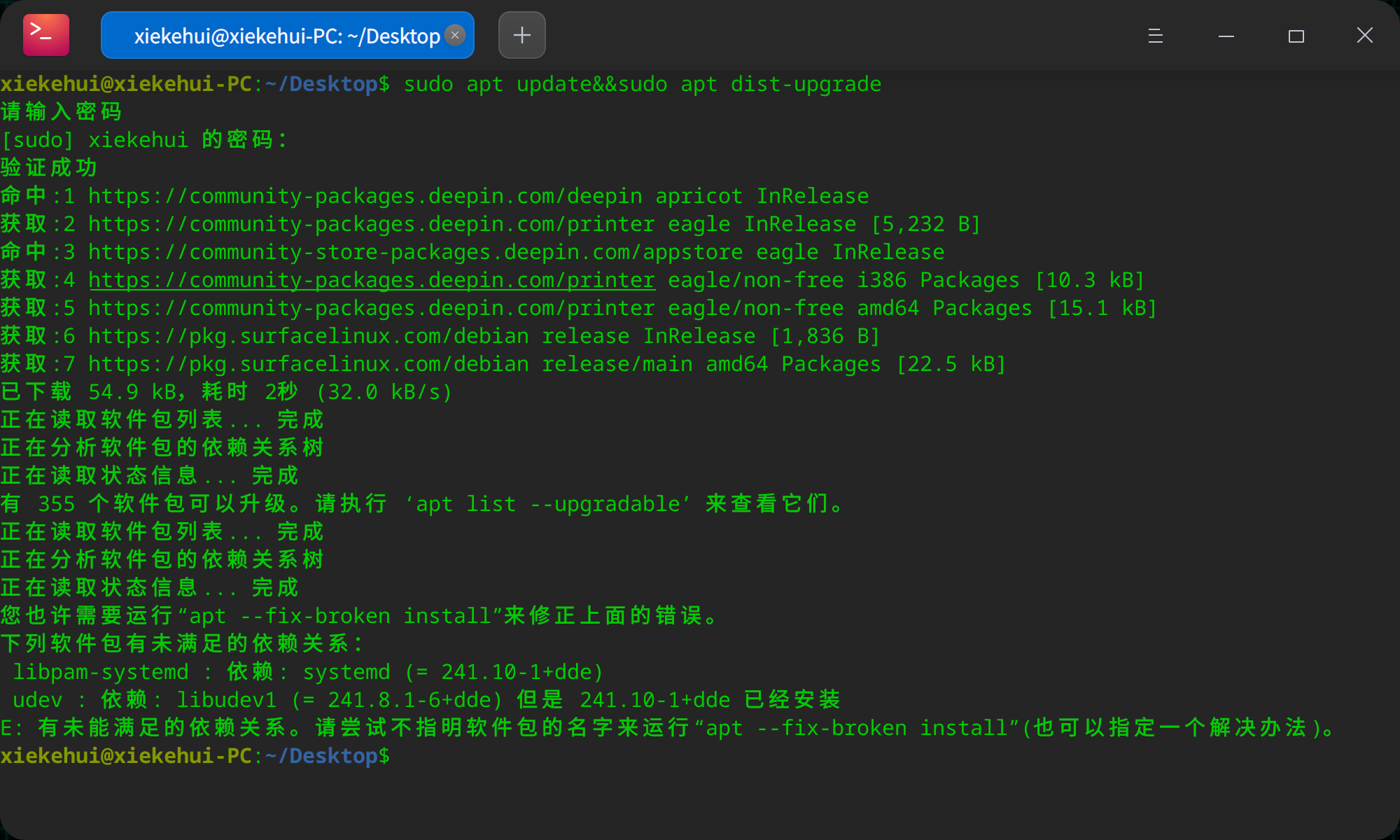The height and width of the screenshot is (840, 1400).
Task: Click the downloaded 54.9 kB summary line
Action: (227, 392)
